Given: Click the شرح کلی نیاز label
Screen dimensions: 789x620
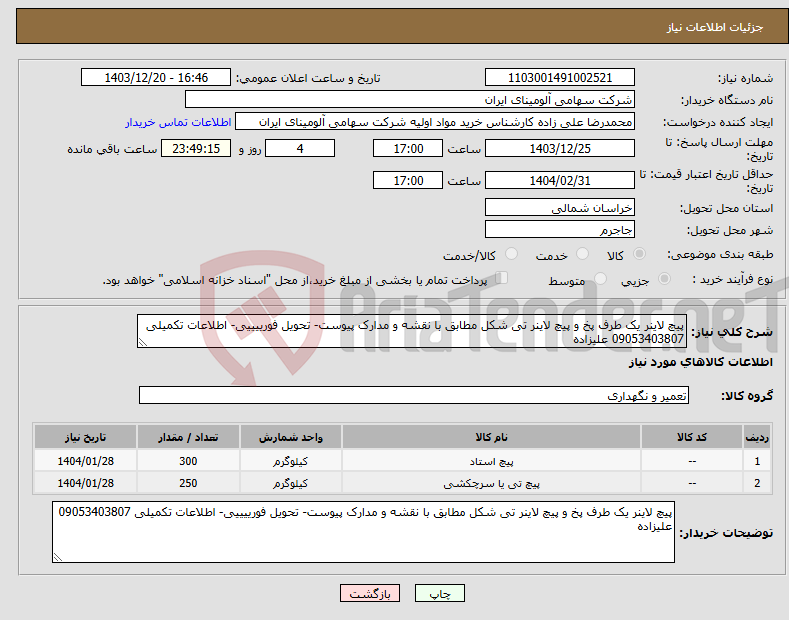Looking at the screenshot, I should coord(732,332).
